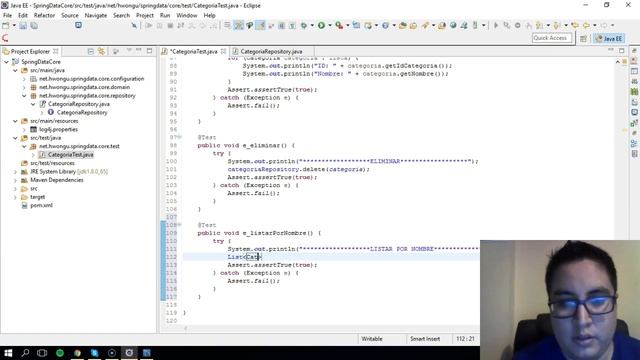Expand net.hwongu.springdata.core.configuration package
This screenshot has width=640, height=360.
pos(24,79)
